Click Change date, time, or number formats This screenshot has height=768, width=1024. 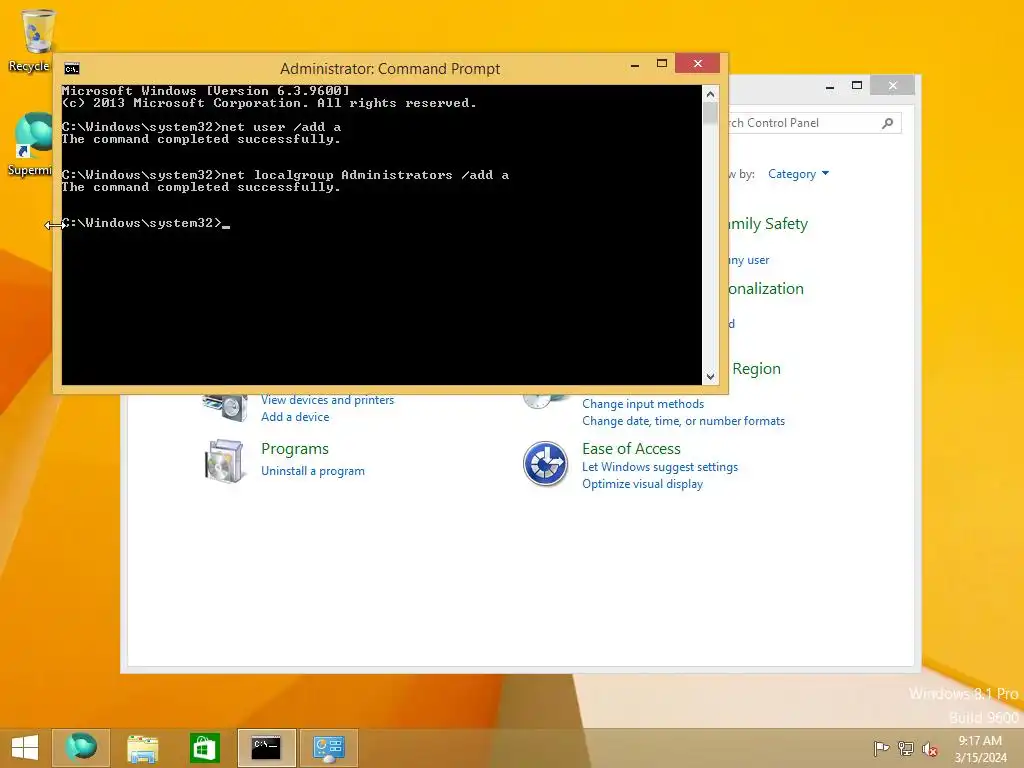(x=683, y=421)
